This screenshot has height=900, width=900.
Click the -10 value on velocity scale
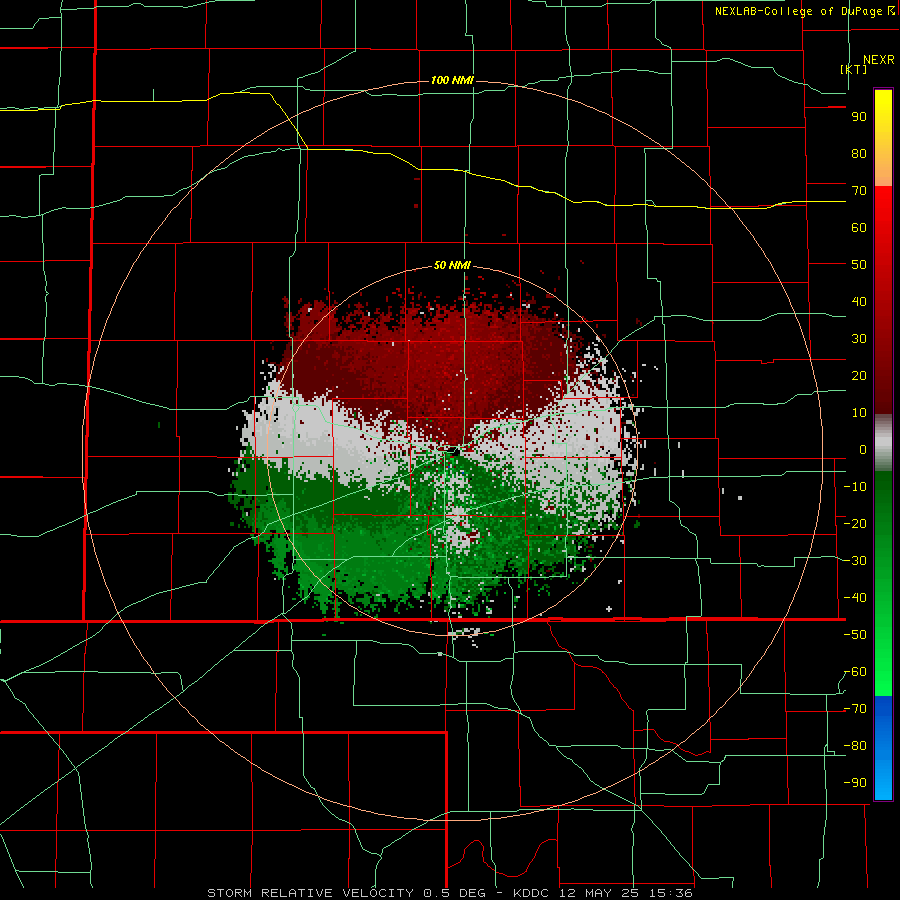coord(855,487)
